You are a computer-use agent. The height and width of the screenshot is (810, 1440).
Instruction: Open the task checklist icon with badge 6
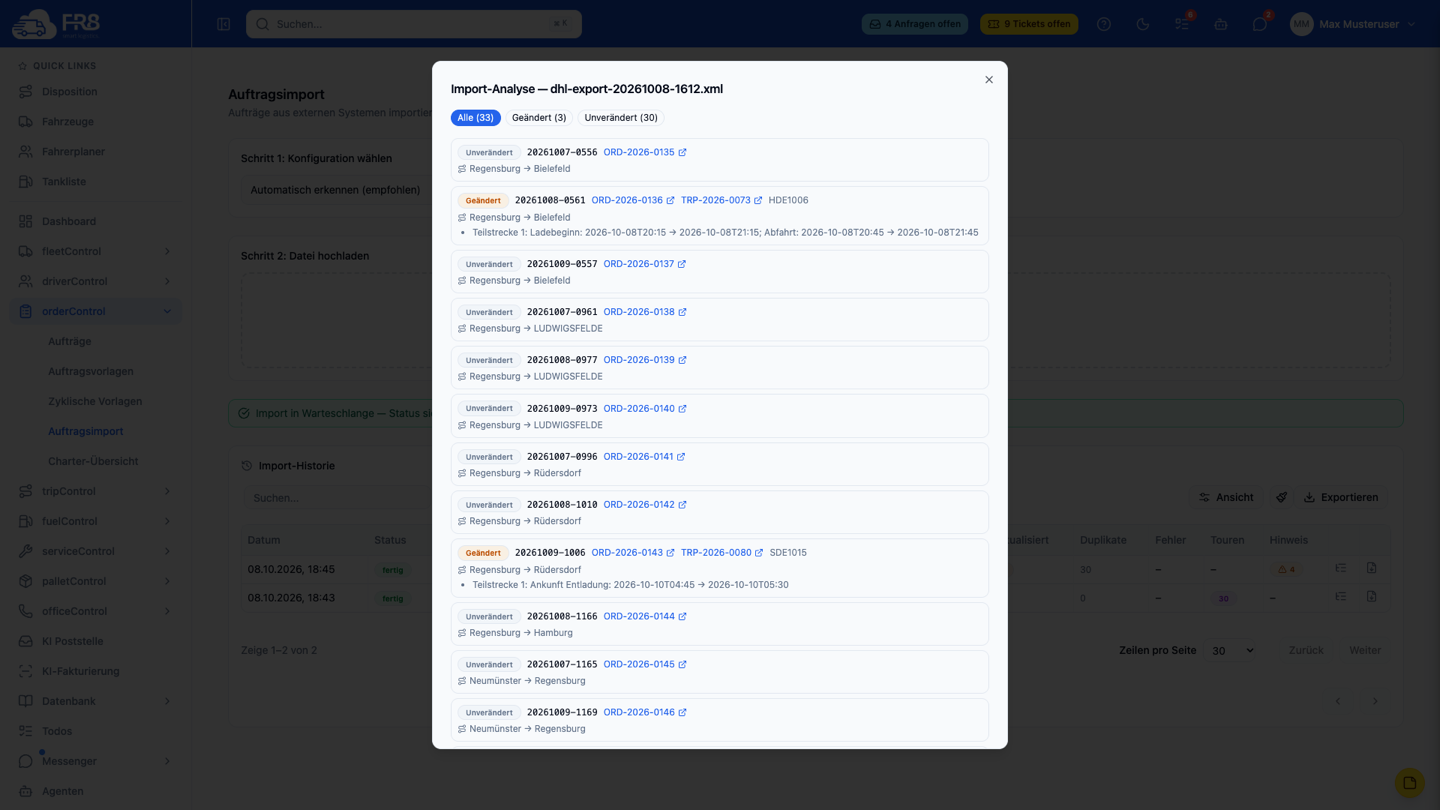[x=1182, y=24]
